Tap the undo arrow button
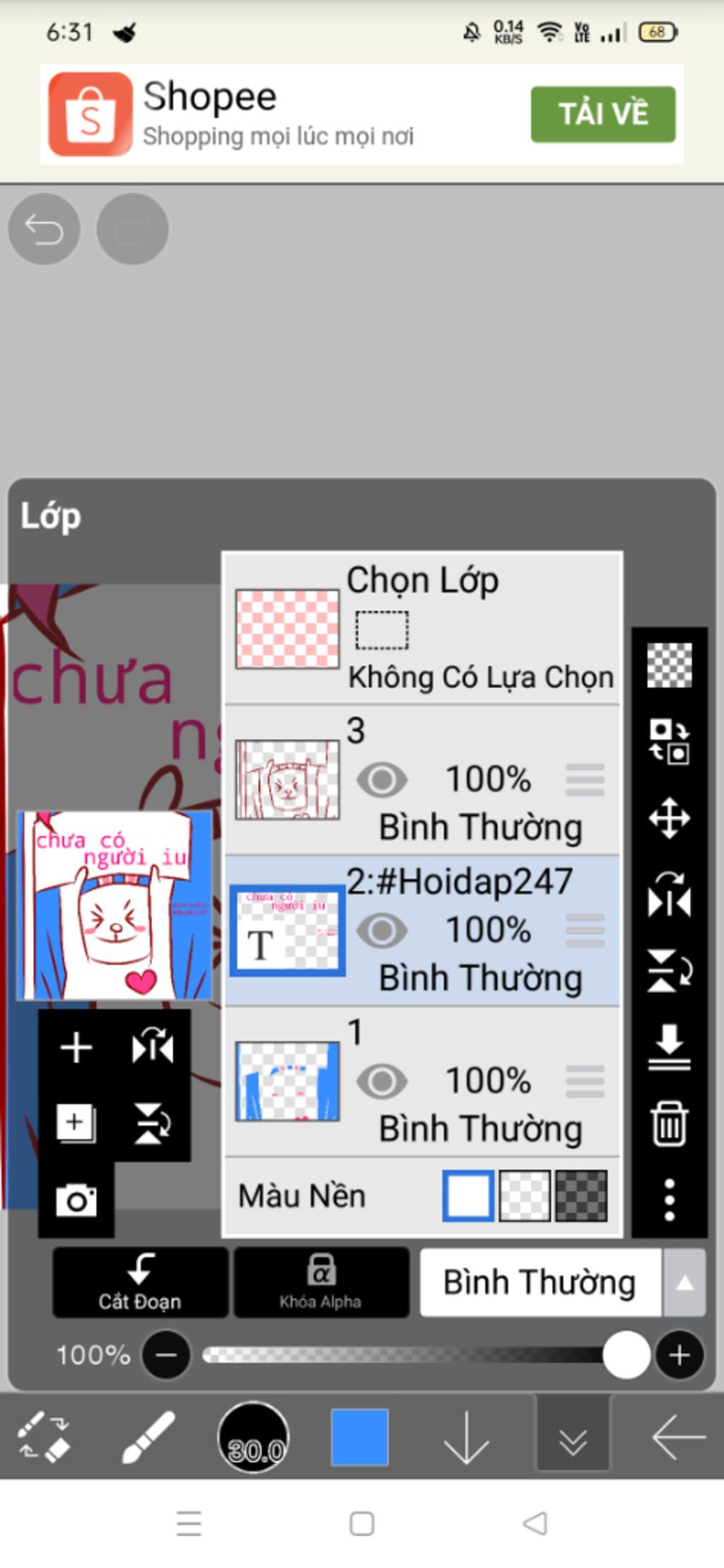 point(44,228)
